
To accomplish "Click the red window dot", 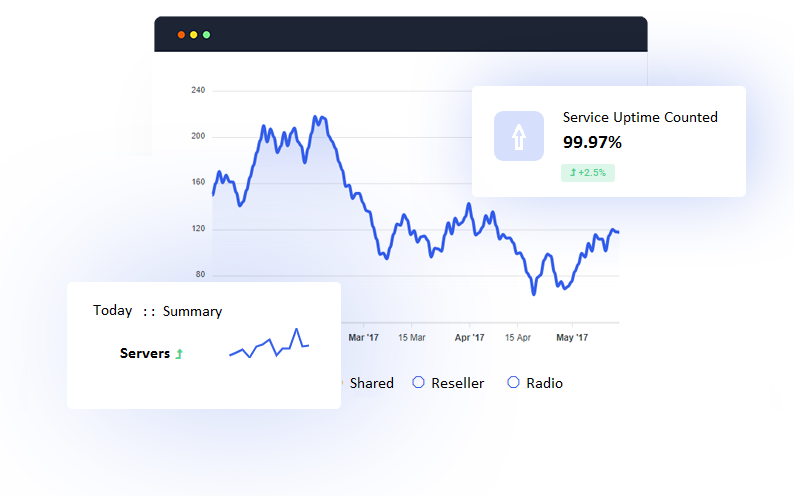I will [181, 35].
